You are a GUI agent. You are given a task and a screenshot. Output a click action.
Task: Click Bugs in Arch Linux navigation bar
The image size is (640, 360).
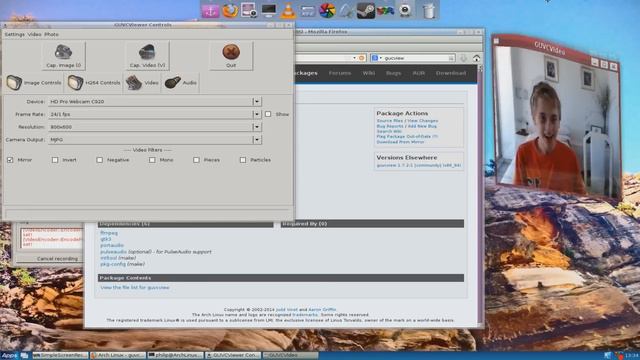click(393, 73)
